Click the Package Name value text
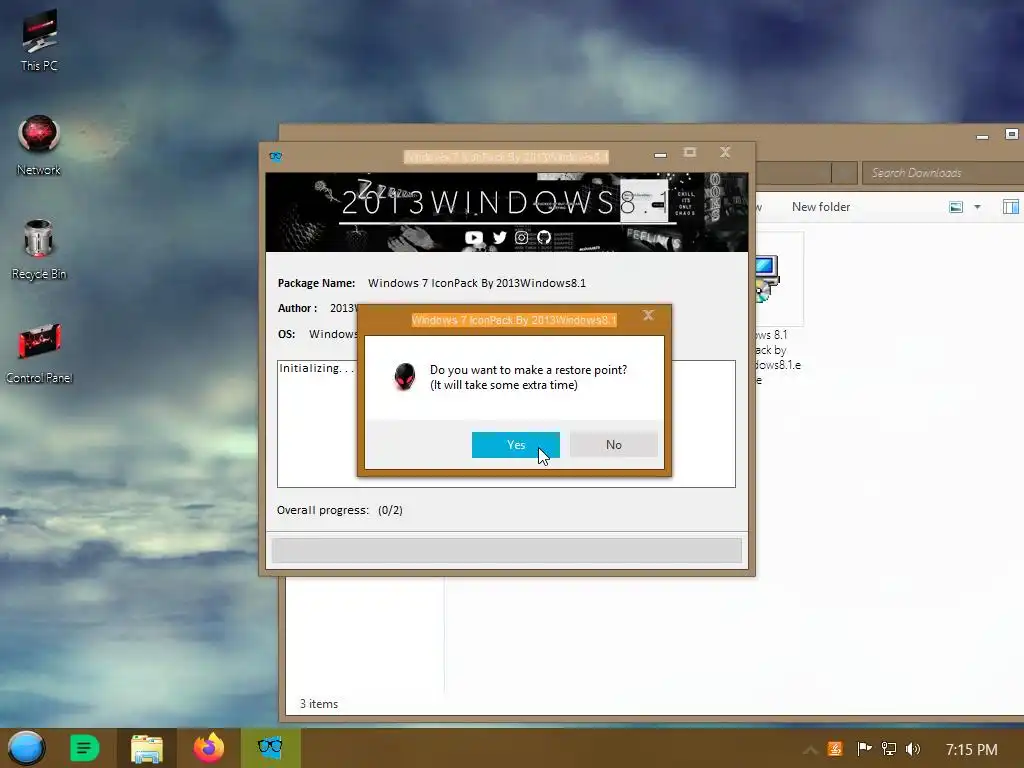 477,283
